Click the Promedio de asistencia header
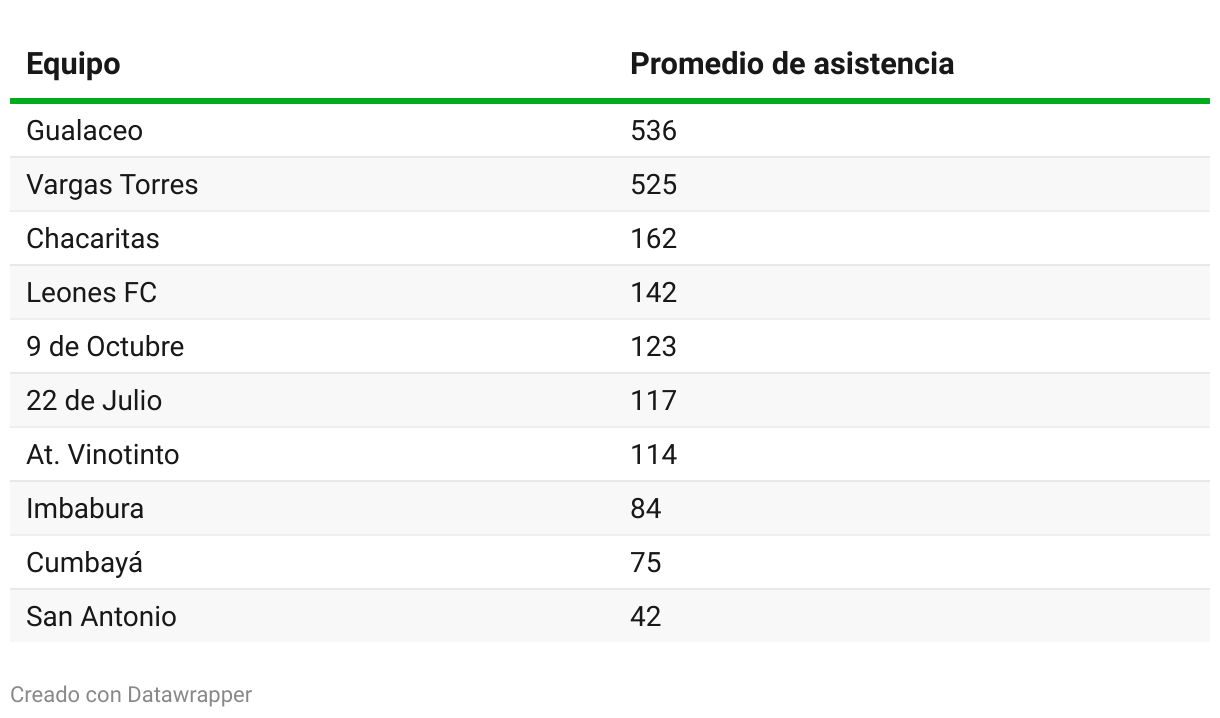1220x718 pixels. tap(792, 64)
